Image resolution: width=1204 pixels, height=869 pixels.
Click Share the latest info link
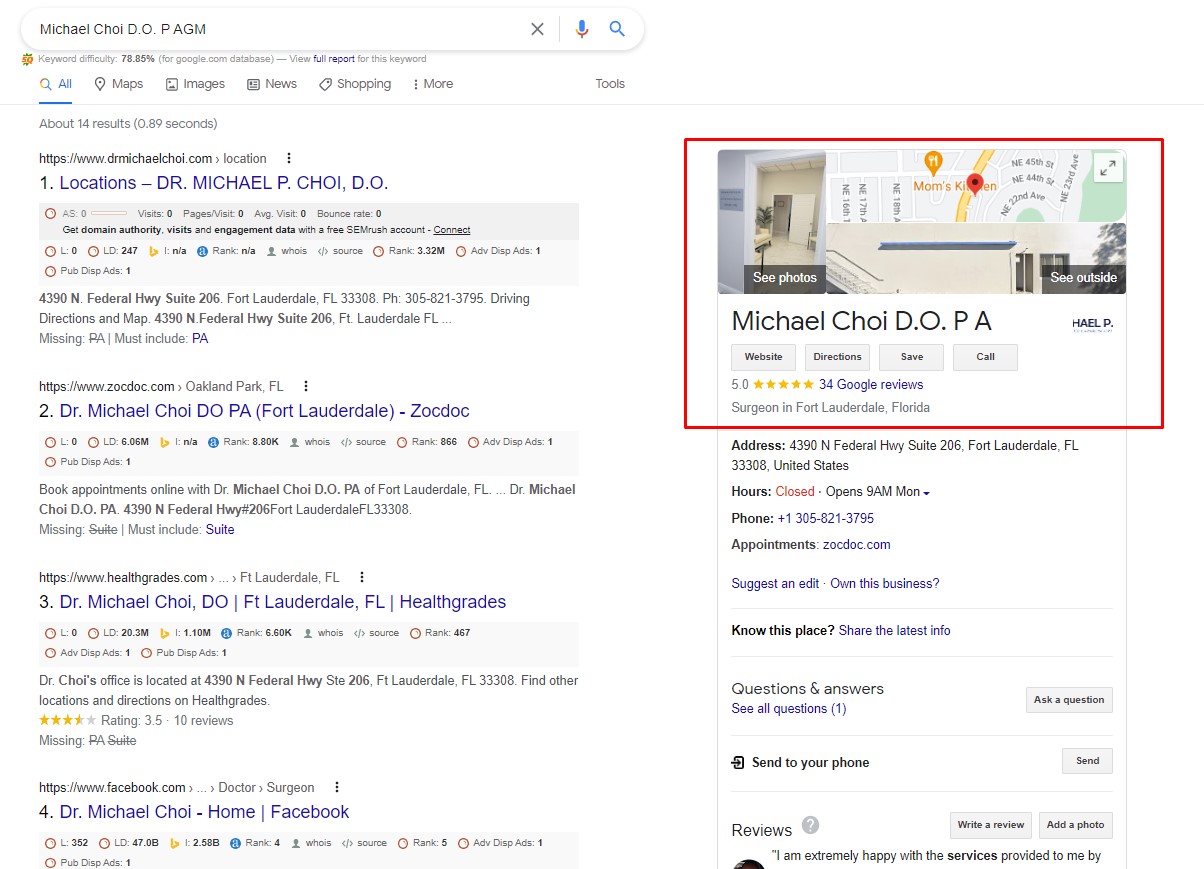click(895, 631)
